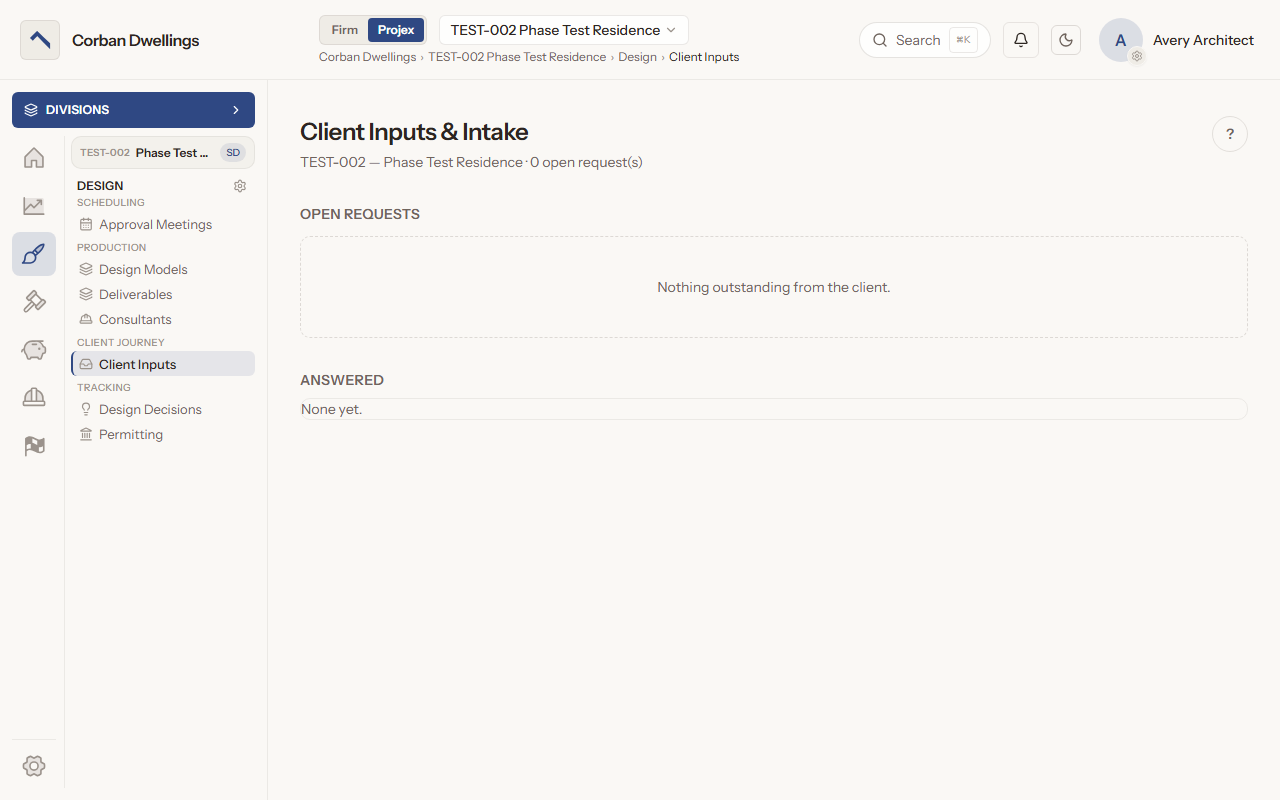Open Design Decisions in the sidebar
This screenshot has height=800, width=1280.
pyautogui.click(x=163, y=410)
